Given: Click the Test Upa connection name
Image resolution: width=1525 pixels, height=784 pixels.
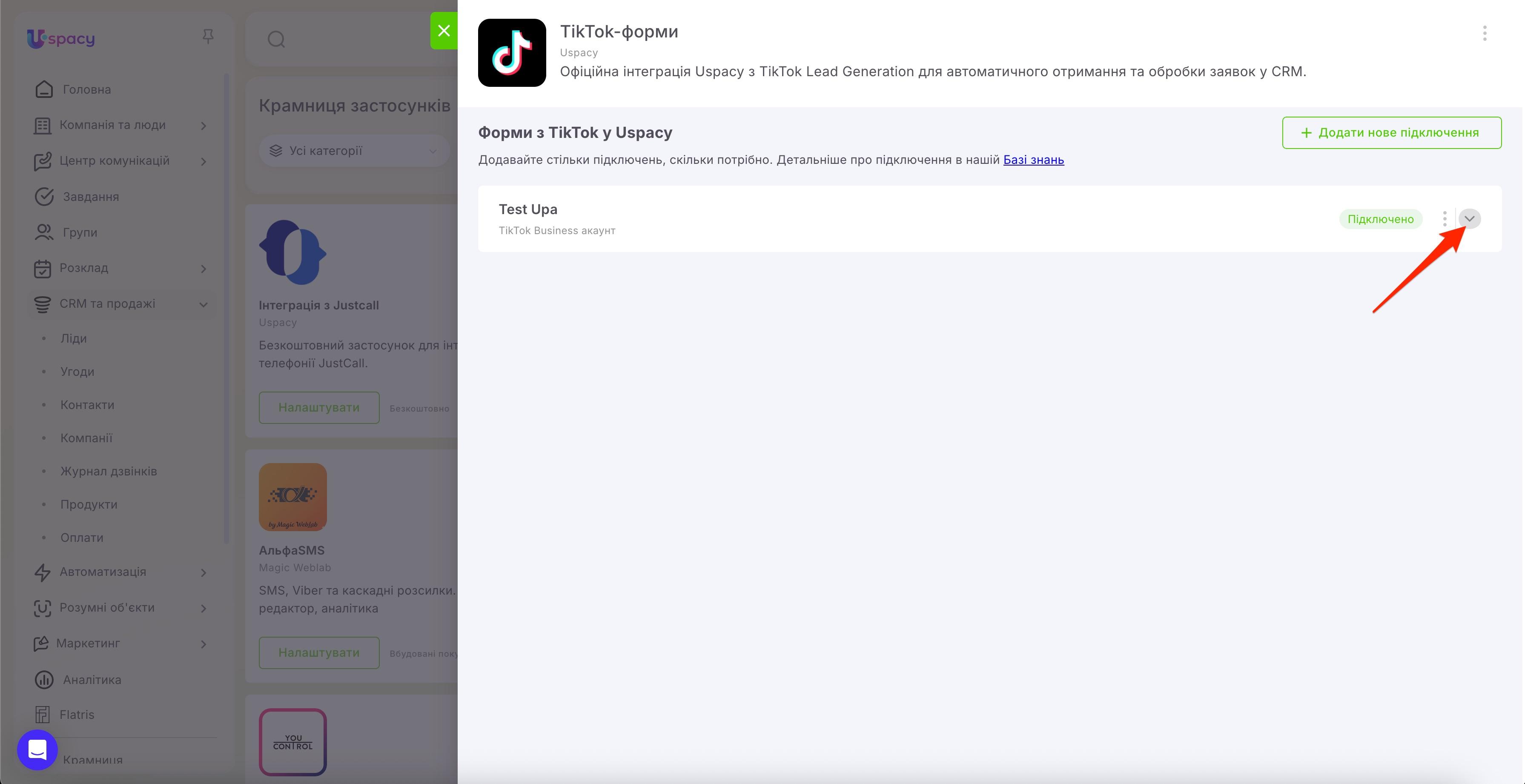Looking at the screenshot, I should 528,209.
